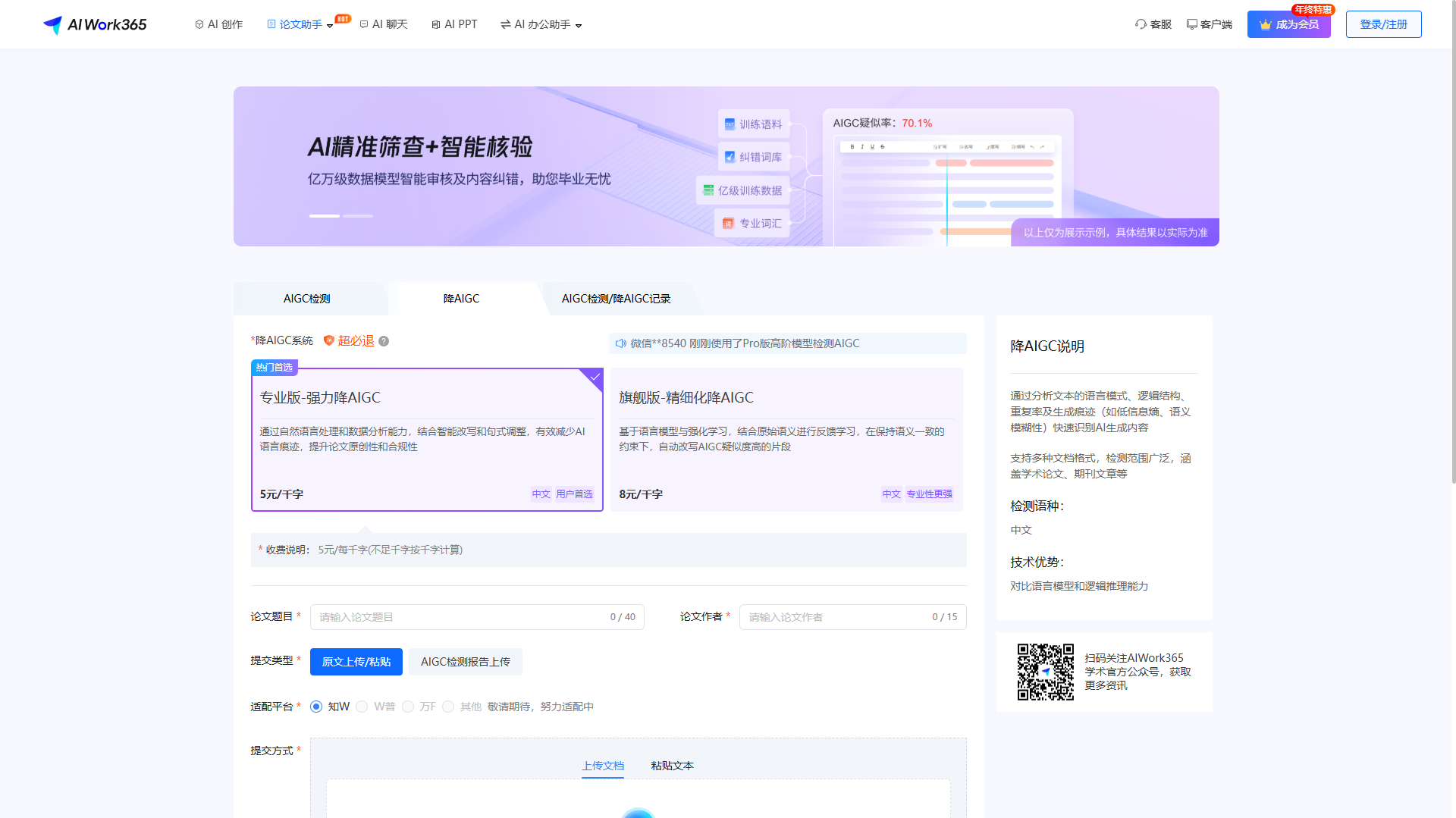Open the 客户端 client download
1456x818 pixels.
pyautogui.click(x=1210, y=24)
